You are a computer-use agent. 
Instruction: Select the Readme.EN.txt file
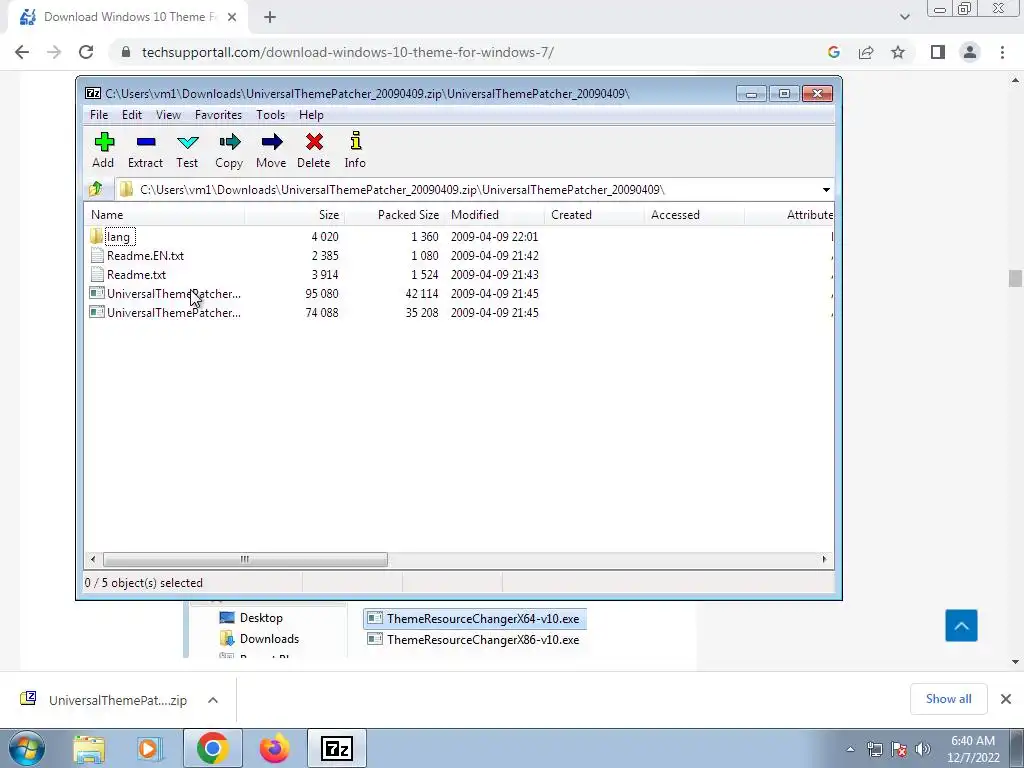click(145, 255)
